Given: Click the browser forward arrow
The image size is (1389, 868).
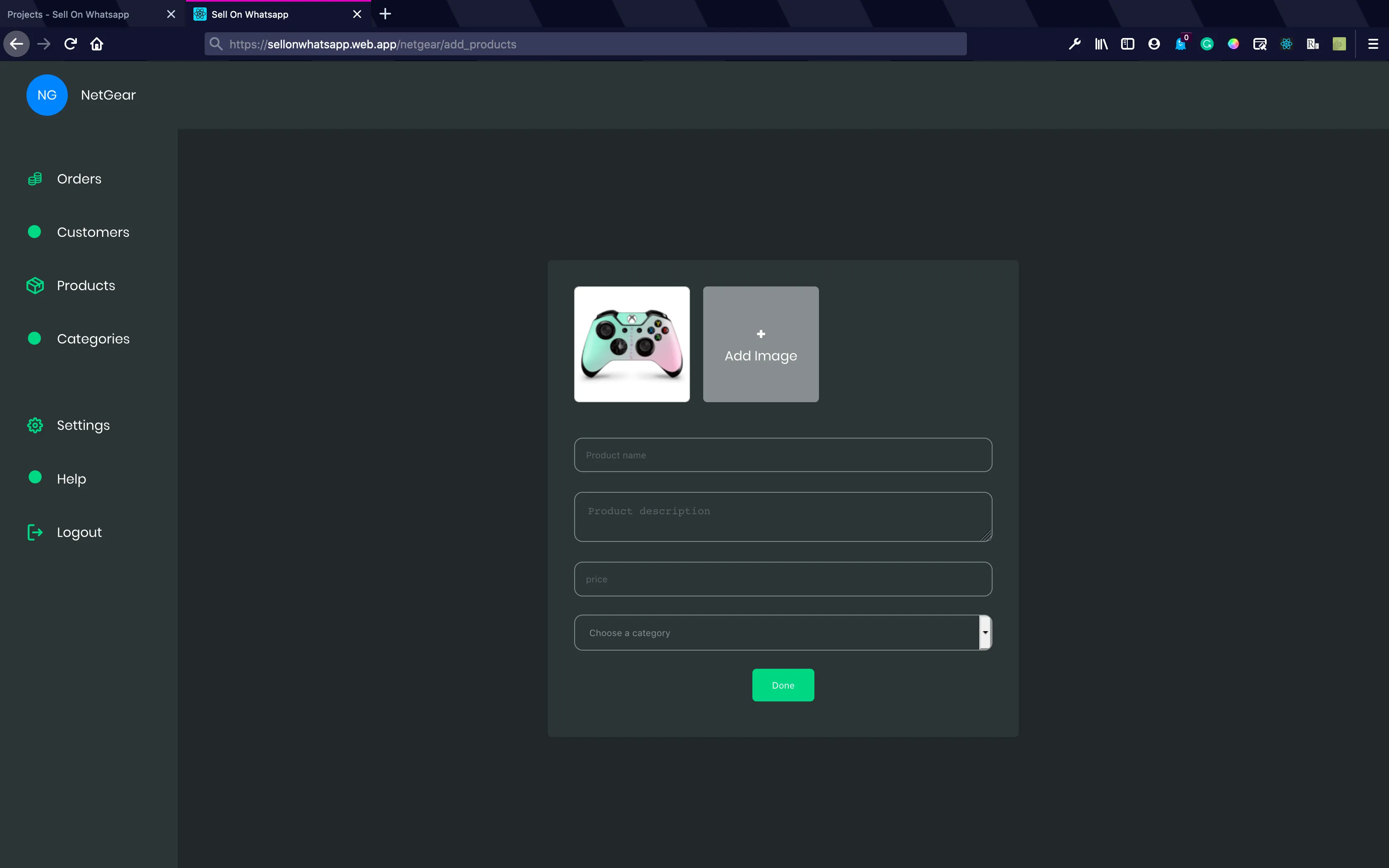Looking at the screenshot, I should 44,44.
